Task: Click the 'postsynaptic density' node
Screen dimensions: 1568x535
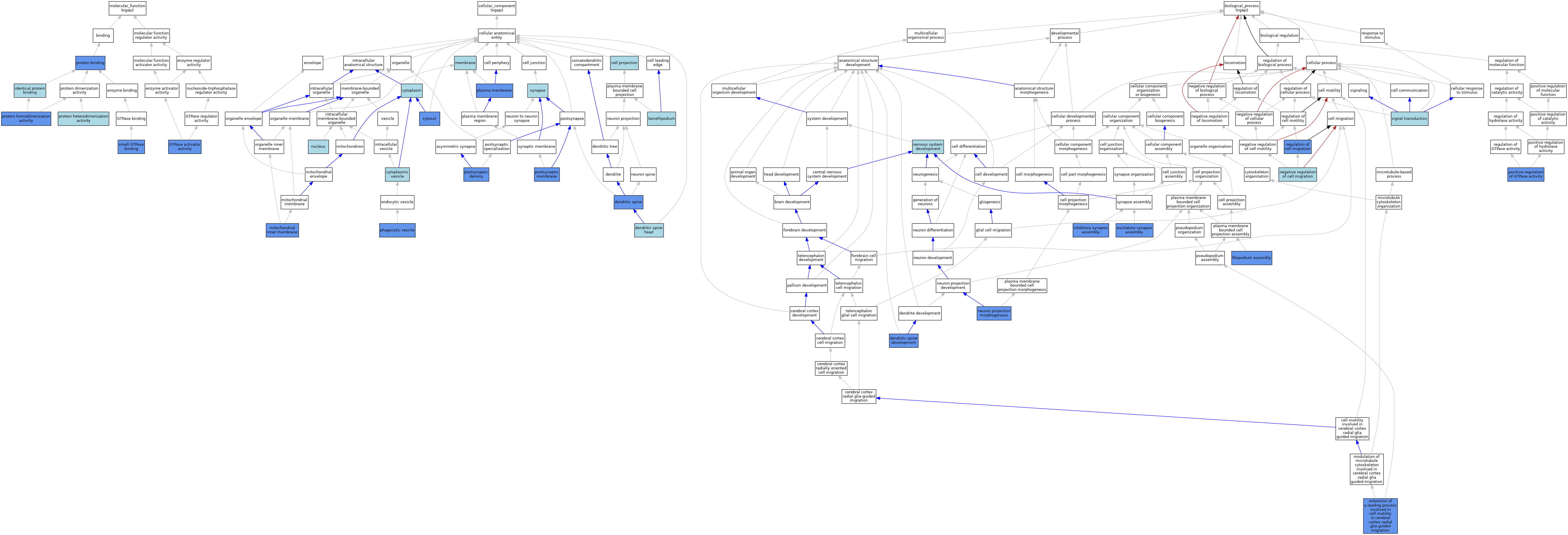Action: point(476,175)
